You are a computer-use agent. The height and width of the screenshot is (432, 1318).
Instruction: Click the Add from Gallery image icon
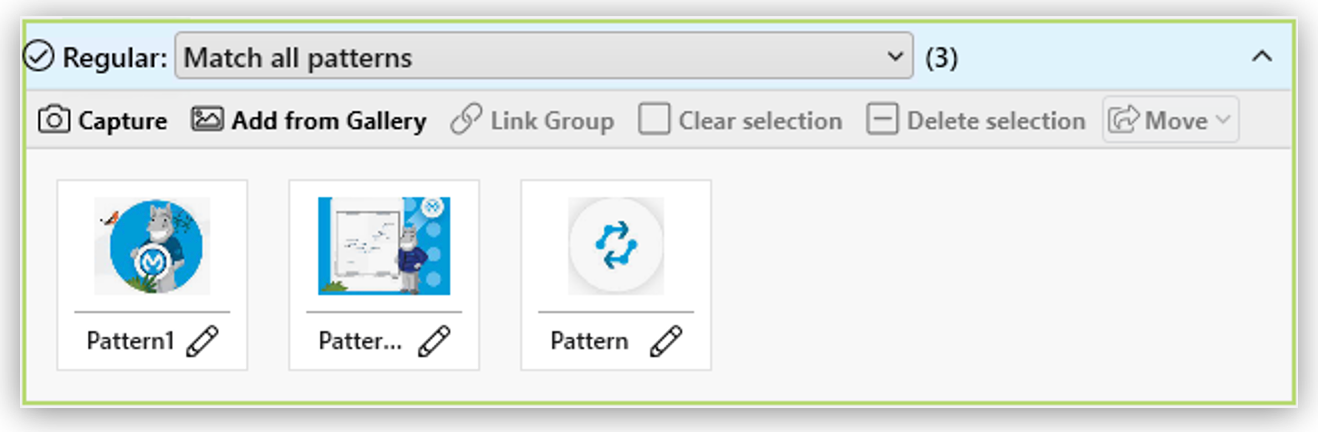pyautogui.click(x=207, y=120)
